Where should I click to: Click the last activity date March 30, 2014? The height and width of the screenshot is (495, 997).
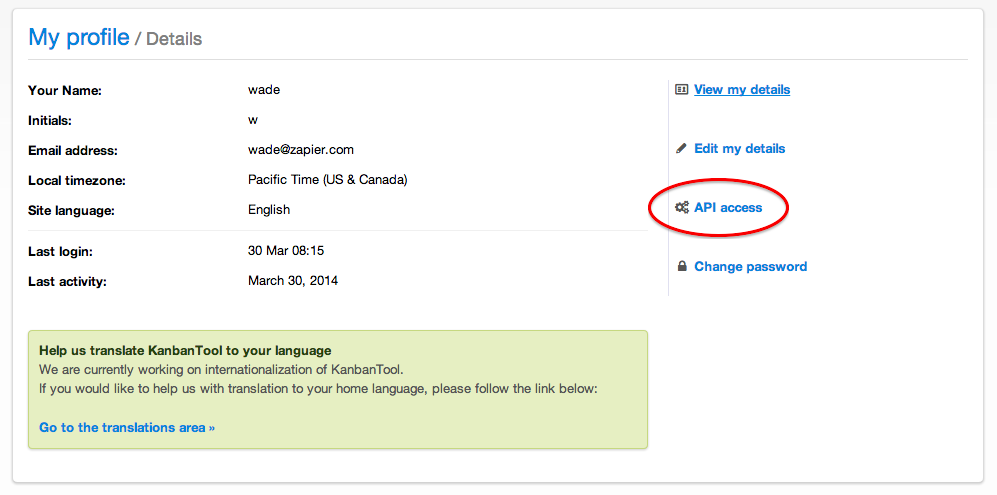(x=293, y=281)
